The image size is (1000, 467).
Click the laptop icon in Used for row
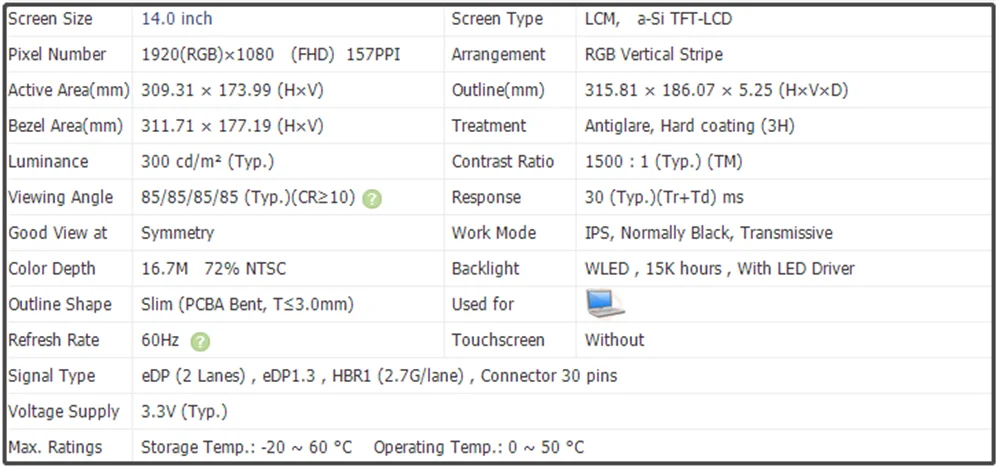point(605,304)
